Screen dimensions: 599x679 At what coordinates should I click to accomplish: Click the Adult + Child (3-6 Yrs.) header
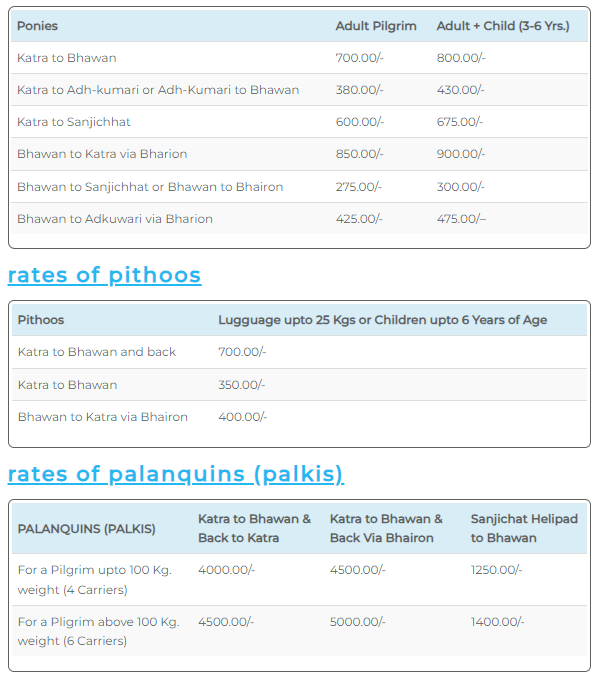(503, 26)
